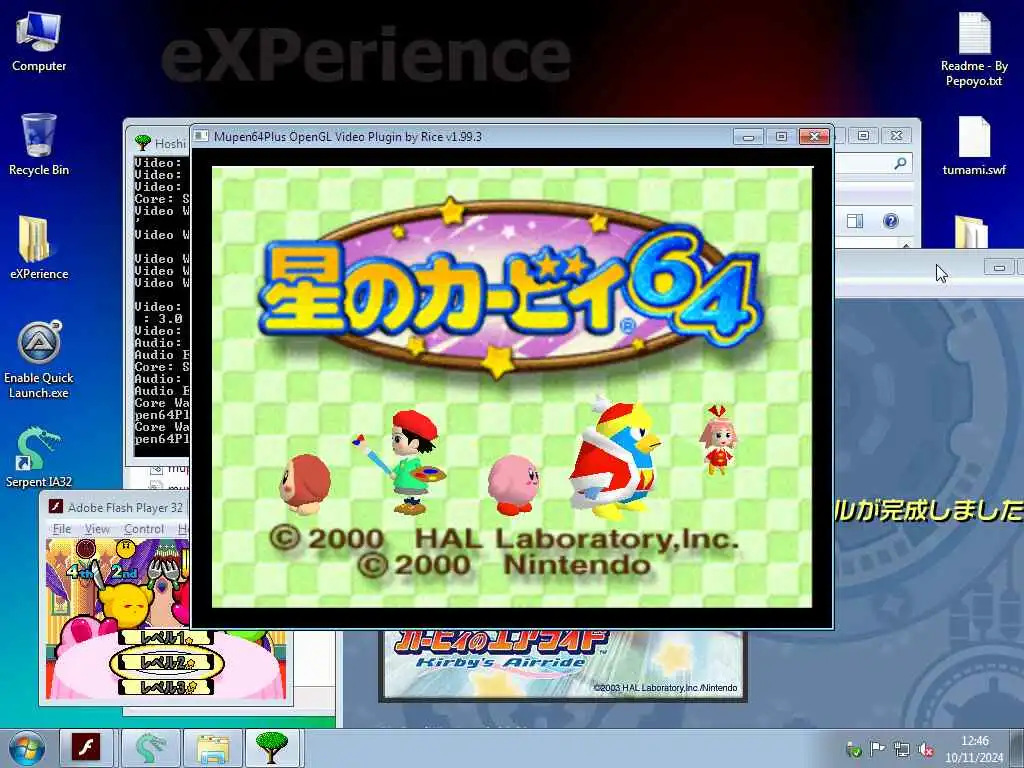Image resolution: width=1024 pixels, height=768 pixels.
Task: Click the Safely Remove Hardware tray icon
Action: click(x=853, y=750)
